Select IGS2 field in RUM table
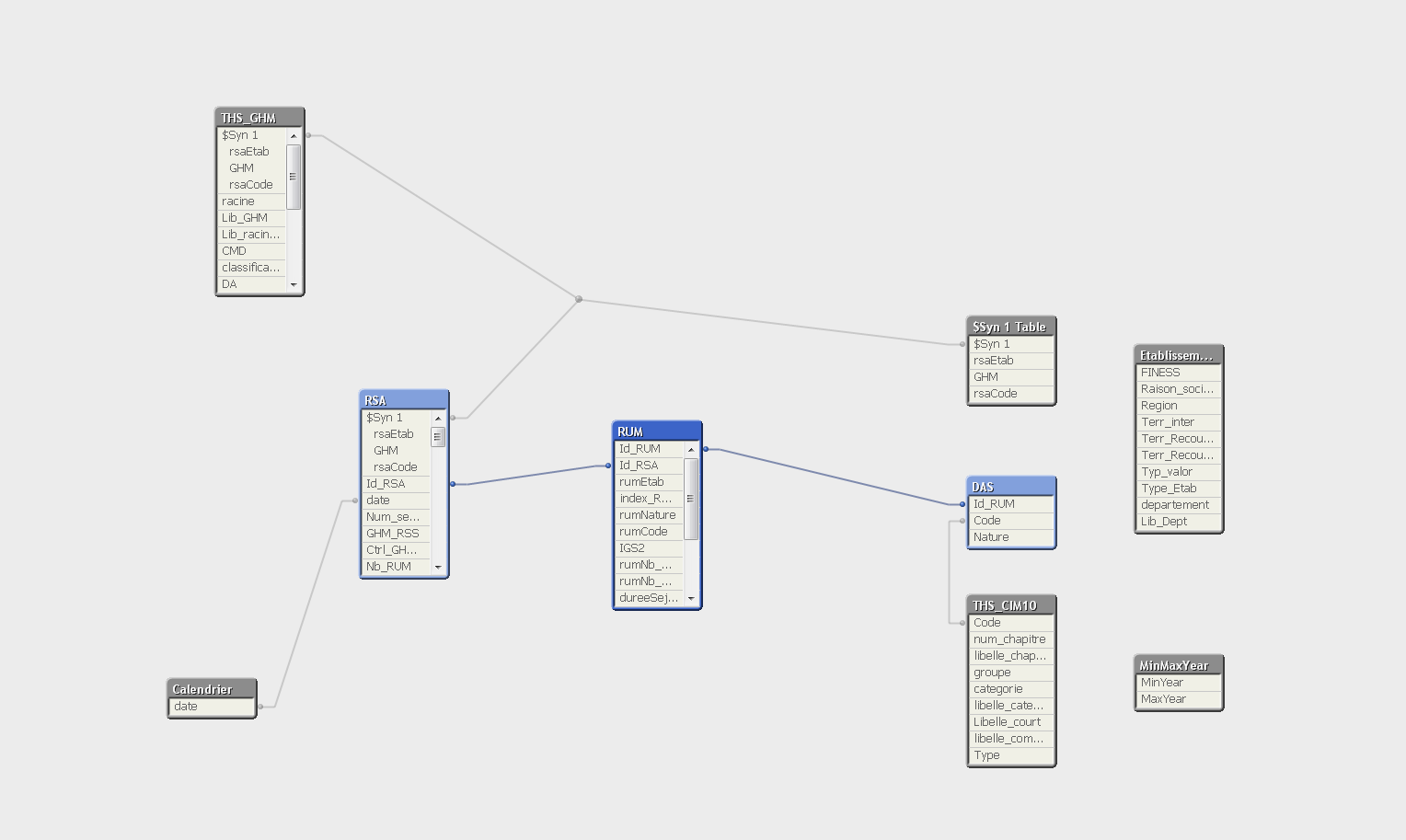 649,548
